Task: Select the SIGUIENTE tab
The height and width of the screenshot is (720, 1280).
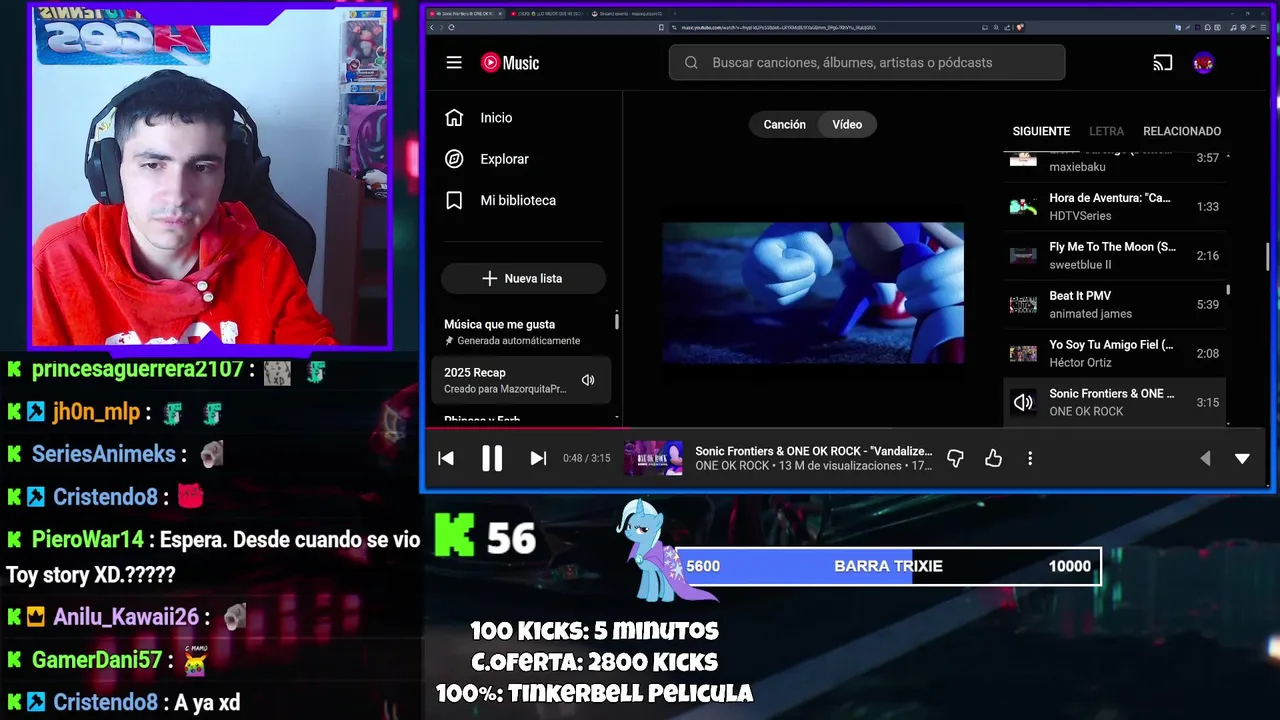Action: pyautogui.click(x=1041, y=131)
